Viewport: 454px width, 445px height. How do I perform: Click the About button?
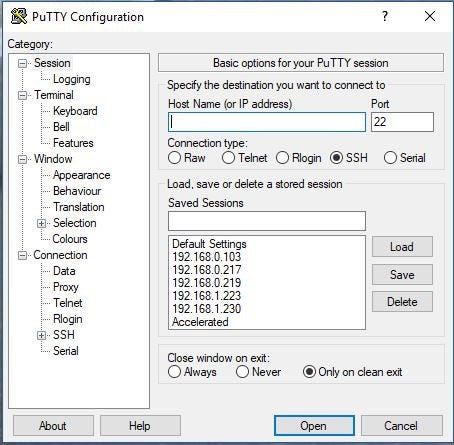53,426
